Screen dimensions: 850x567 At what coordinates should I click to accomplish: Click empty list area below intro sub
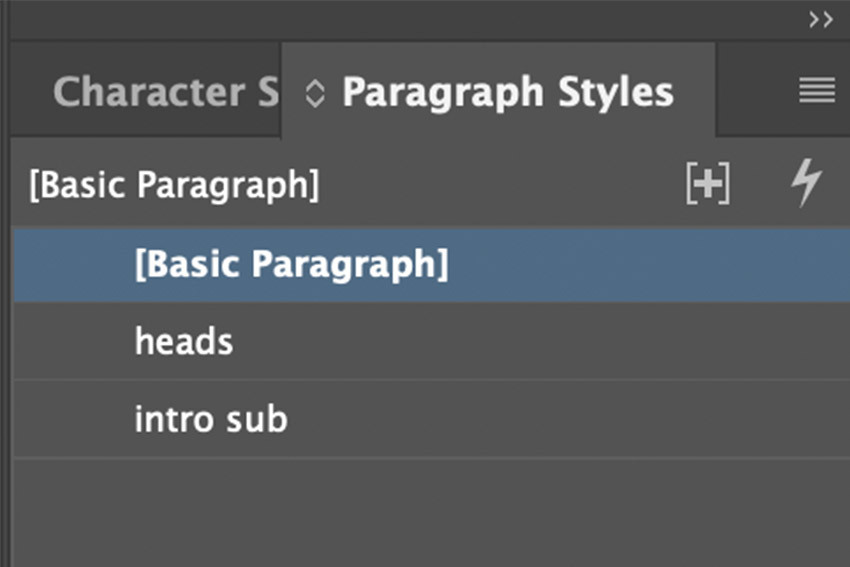[x=430, y=510]
